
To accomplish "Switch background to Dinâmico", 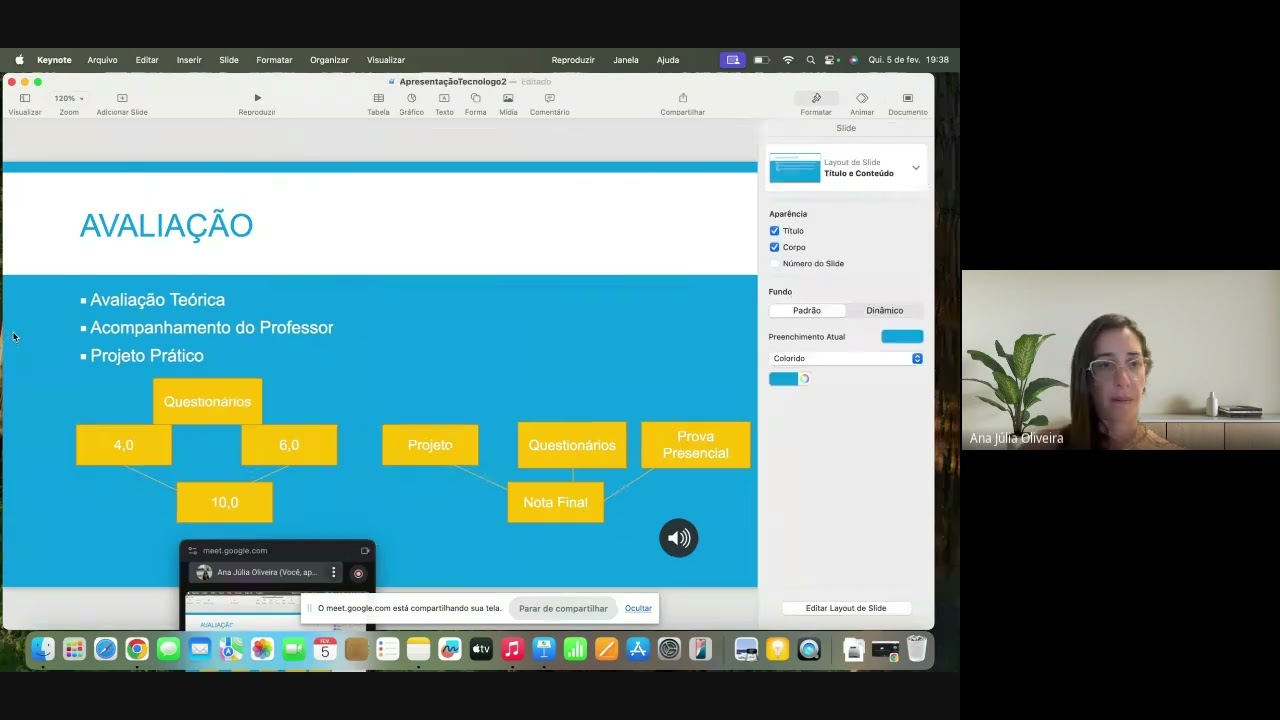I will point(884,310).
